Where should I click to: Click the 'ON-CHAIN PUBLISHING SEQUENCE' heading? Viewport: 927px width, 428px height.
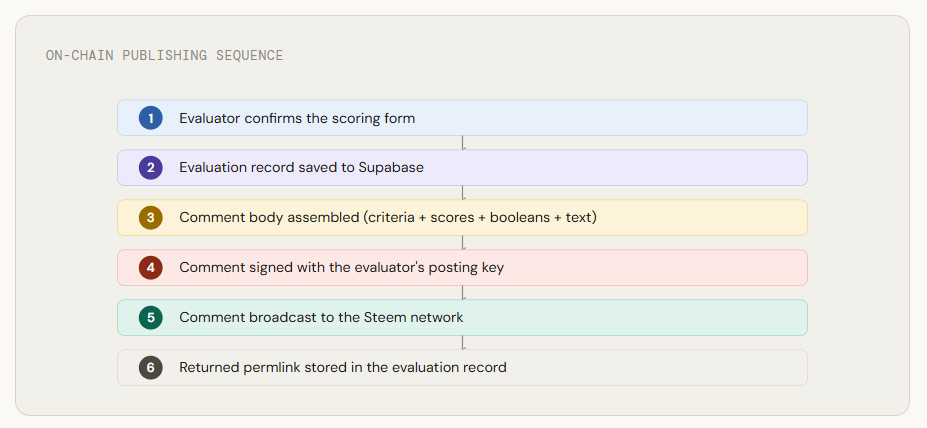[164, 55]
